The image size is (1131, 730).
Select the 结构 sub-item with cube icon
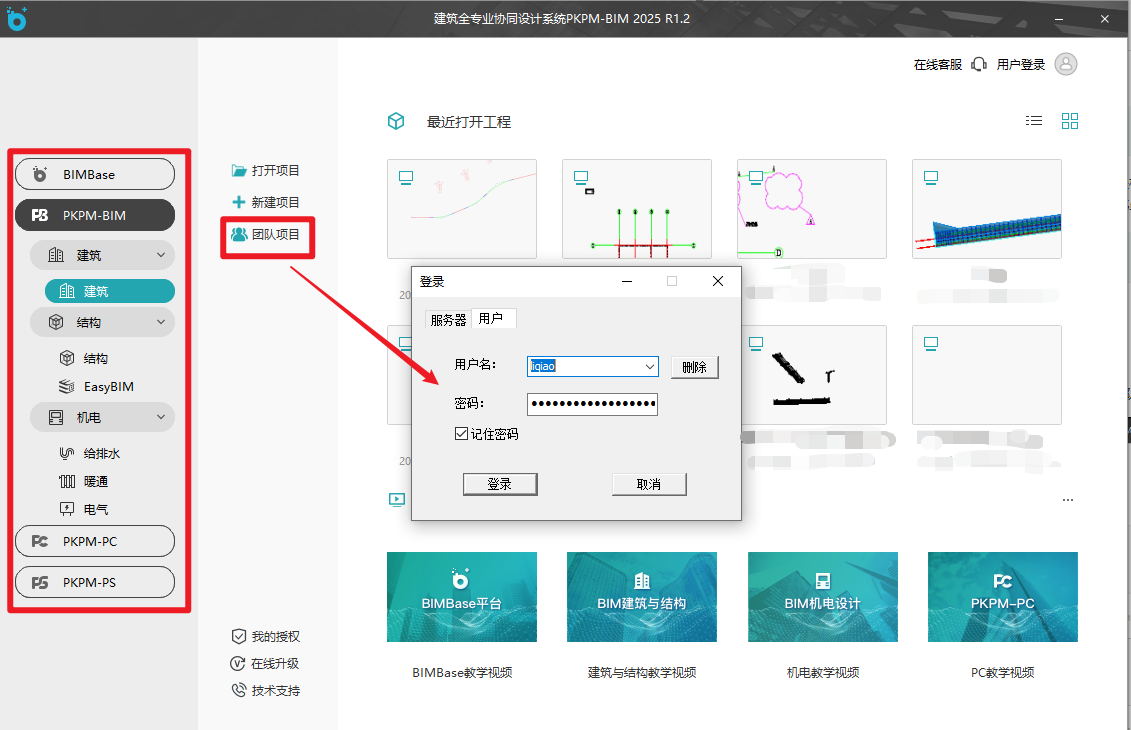point(85,359)
